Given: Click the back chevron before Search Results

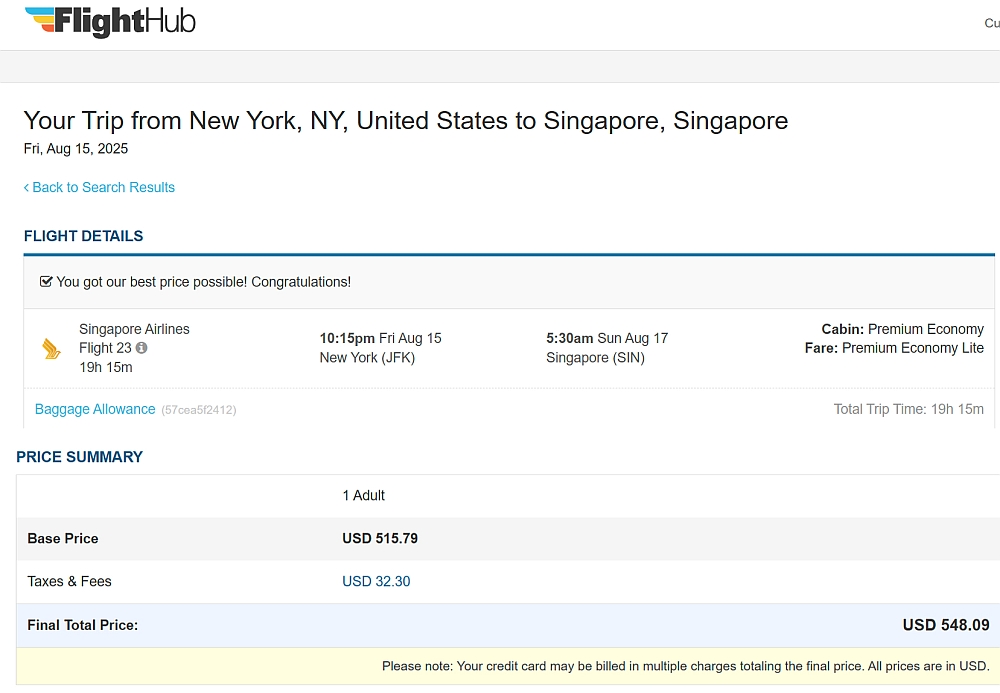Looking at the screenshot, I should tap(26, 187).
